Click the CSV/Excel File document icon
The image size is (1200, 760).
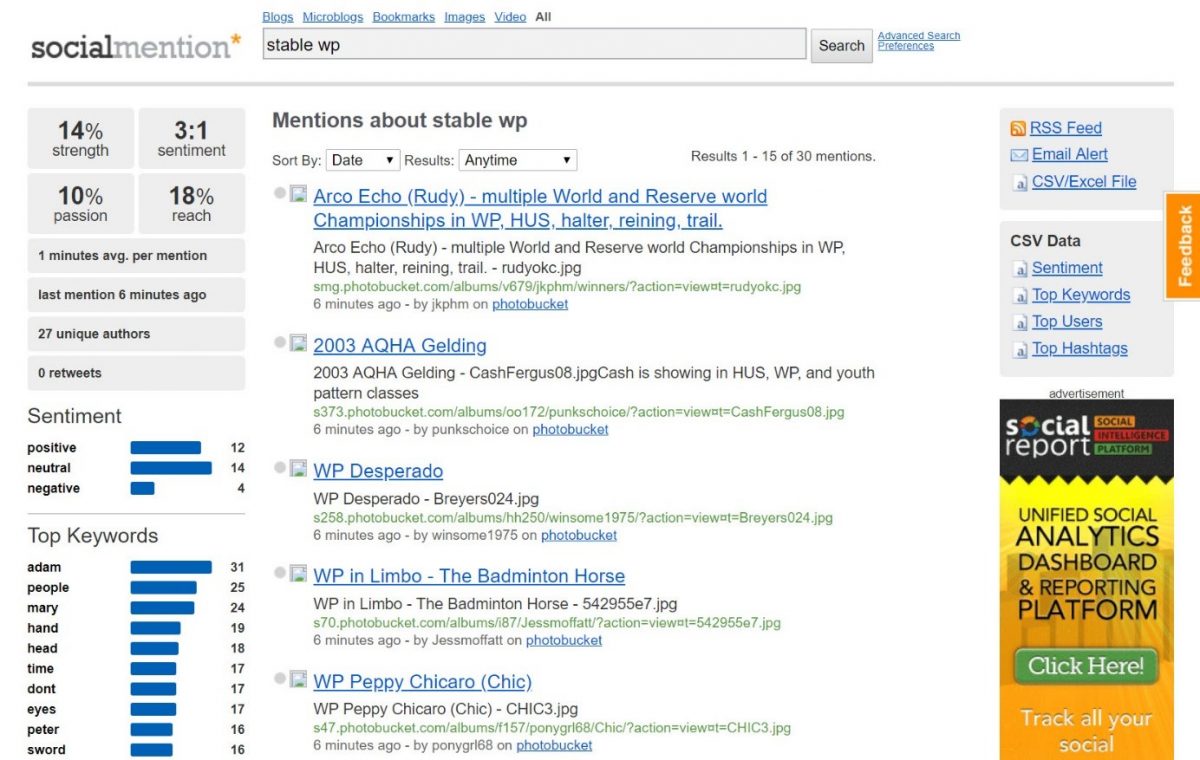[x=1020, y=183]
